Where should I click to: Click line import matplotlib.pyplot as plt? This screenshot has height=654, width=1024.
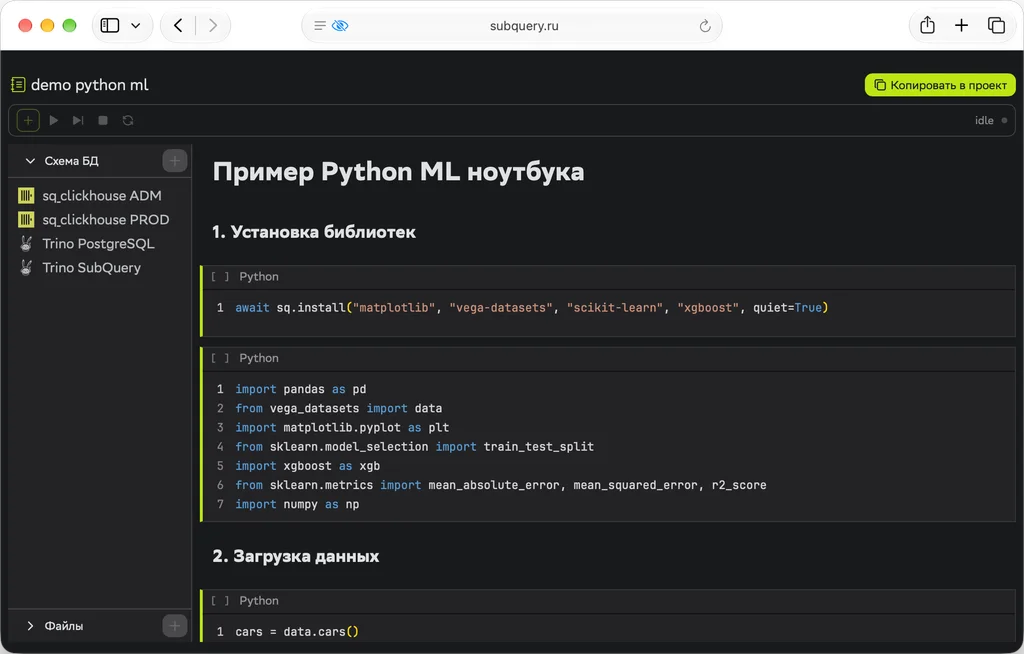tap(342, 427)
